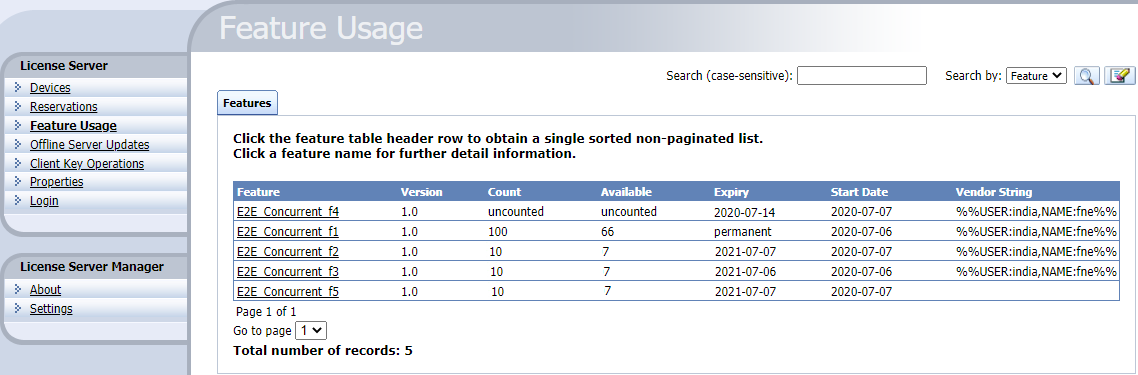Image resolution: width=1138 pixels, height=375 pixels.
Task: Click in the case-sensitive search field
Action: click(x=861, y=75)
